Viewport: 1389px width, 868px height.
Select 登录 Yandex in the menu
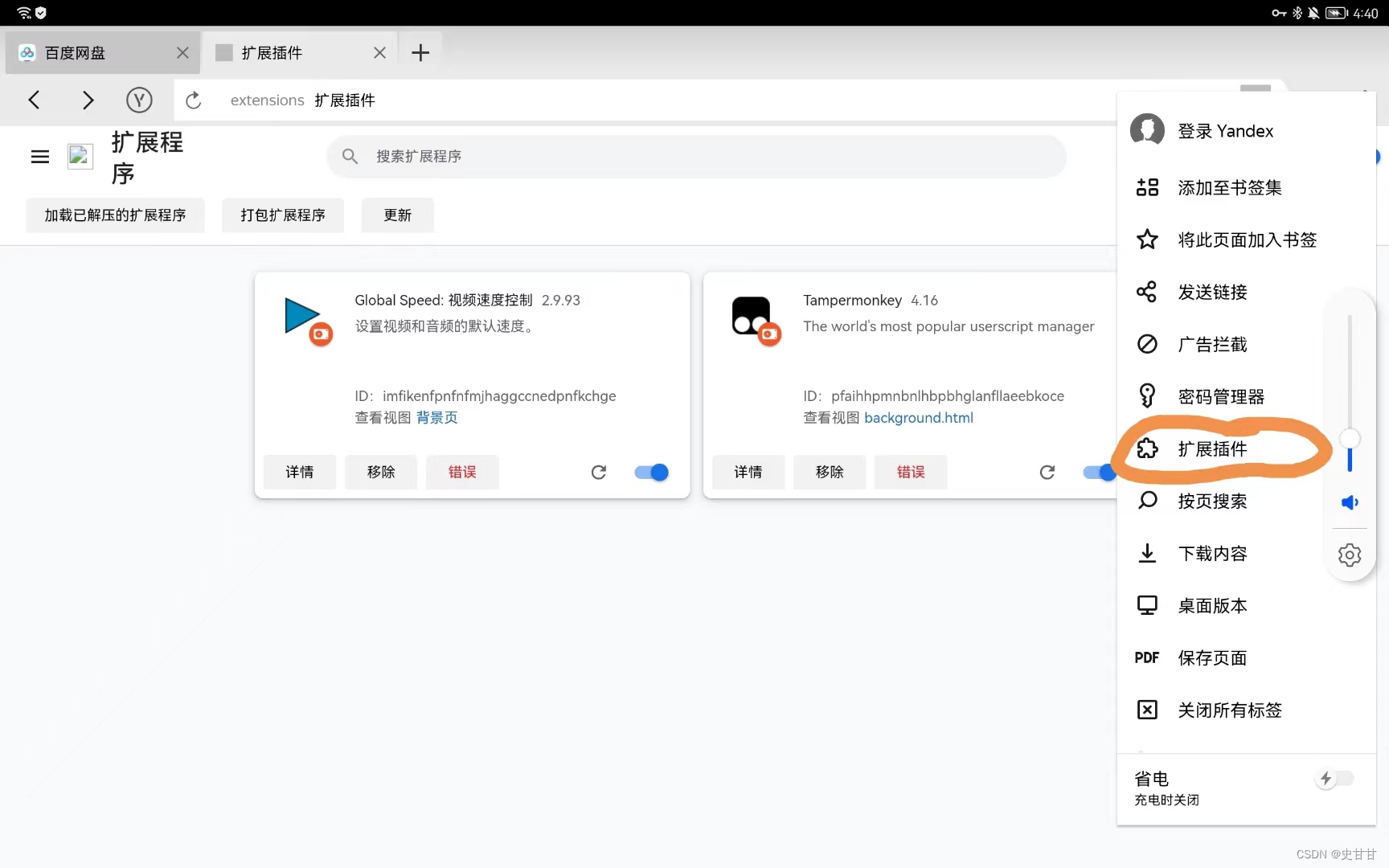(1225, 131)
